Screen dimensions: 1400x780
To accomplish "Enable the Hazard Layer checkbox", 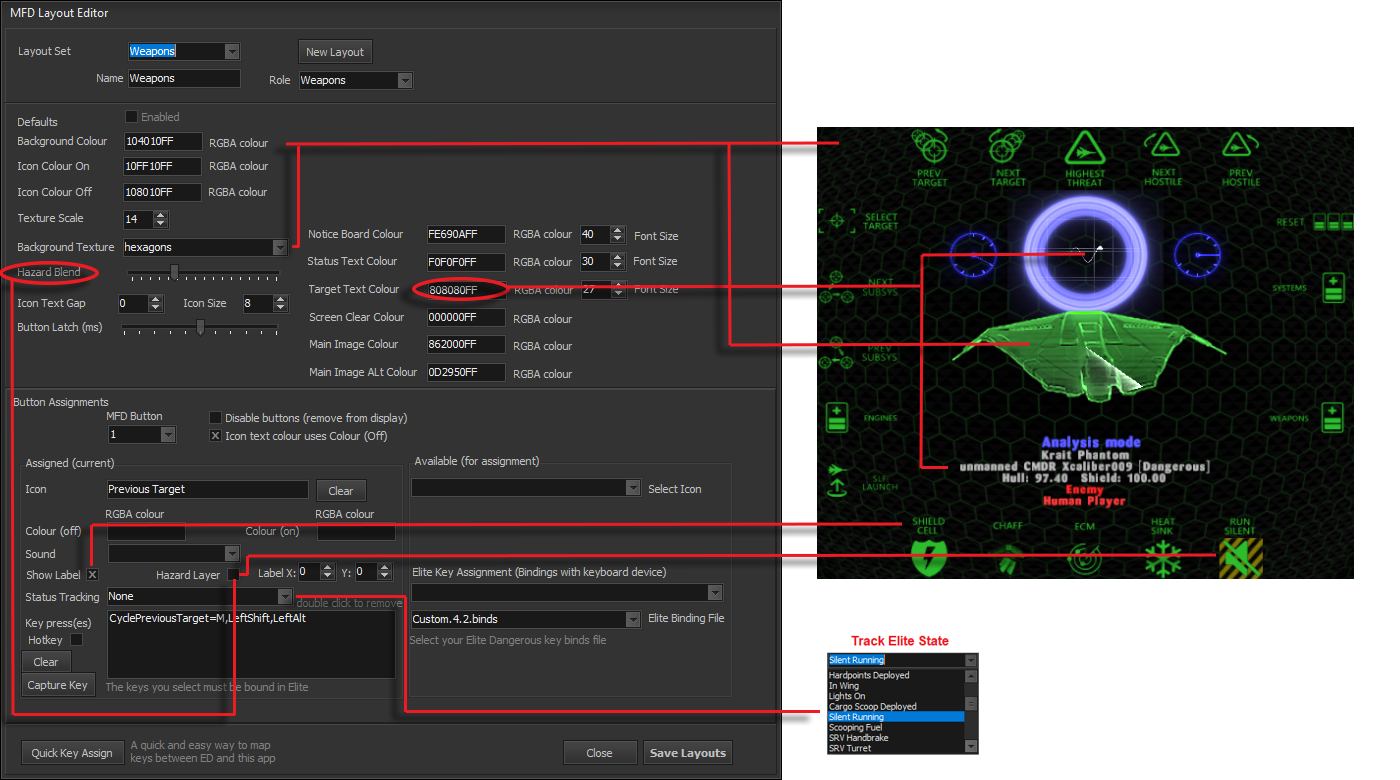I will pos(233,574).
